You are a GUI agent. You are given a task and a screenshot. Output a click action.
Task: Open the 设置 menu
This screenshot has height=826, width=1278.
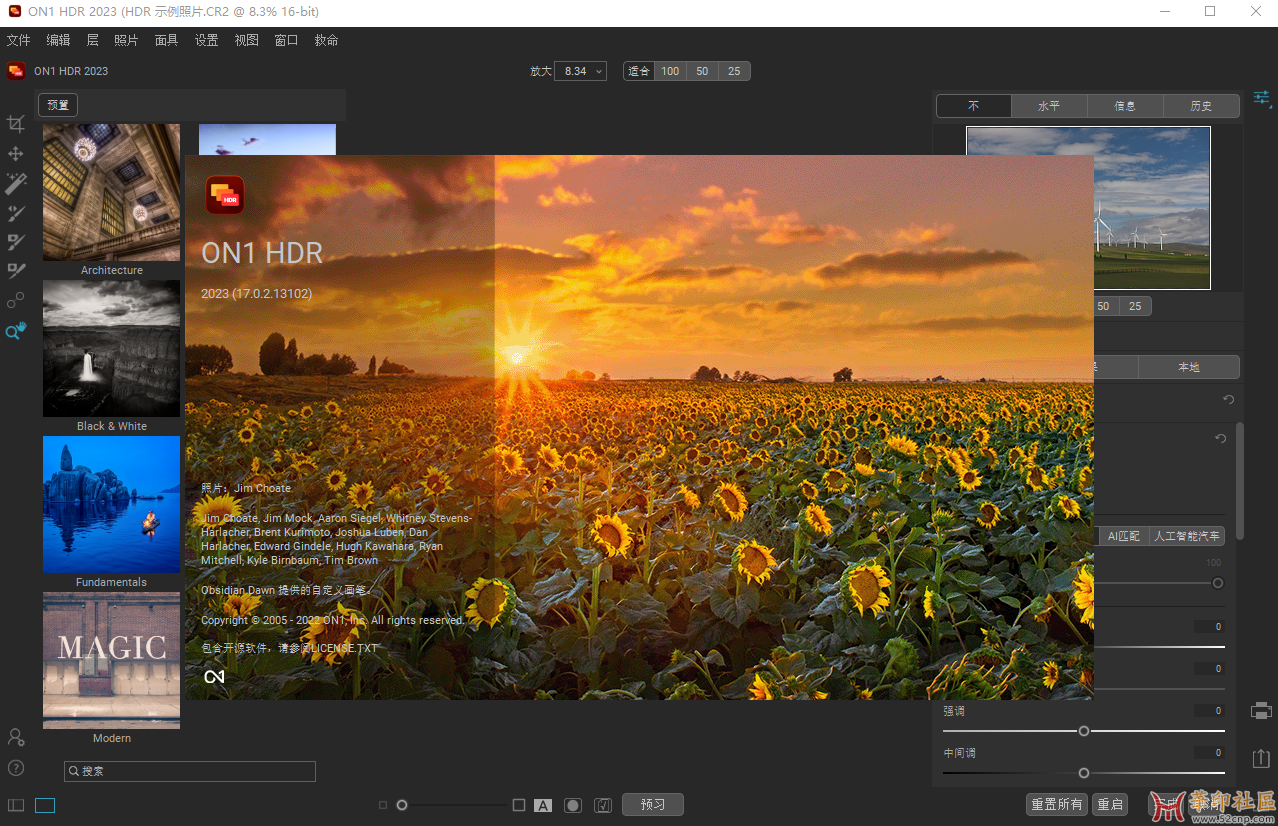(206, 40)
